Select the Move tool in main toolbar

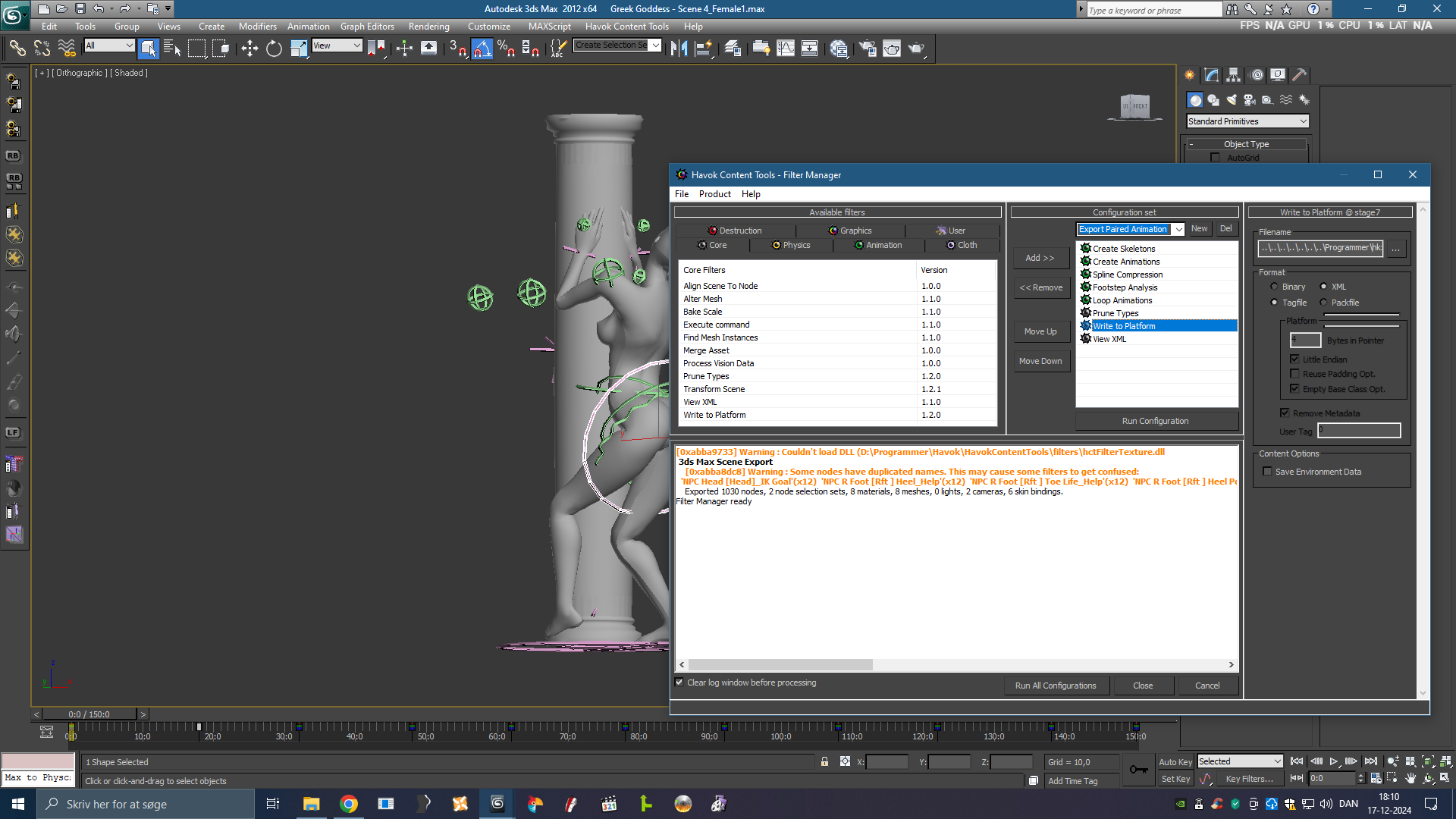(x=249, y=49)
